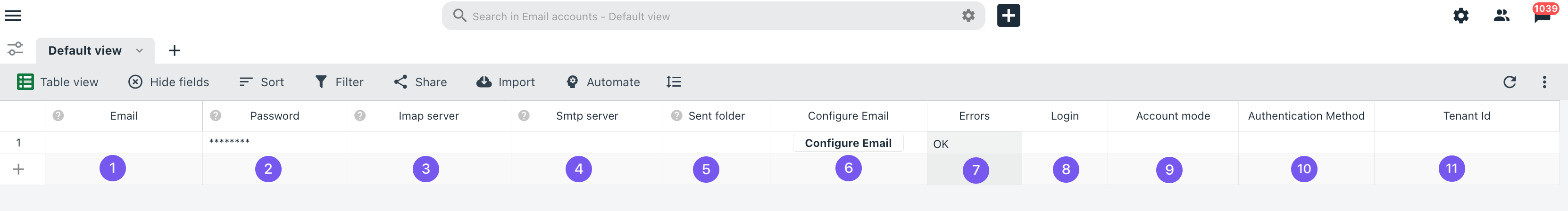The image size is (1568, 211).
Task: Open the Hide fields option
Action: [168, 82]
